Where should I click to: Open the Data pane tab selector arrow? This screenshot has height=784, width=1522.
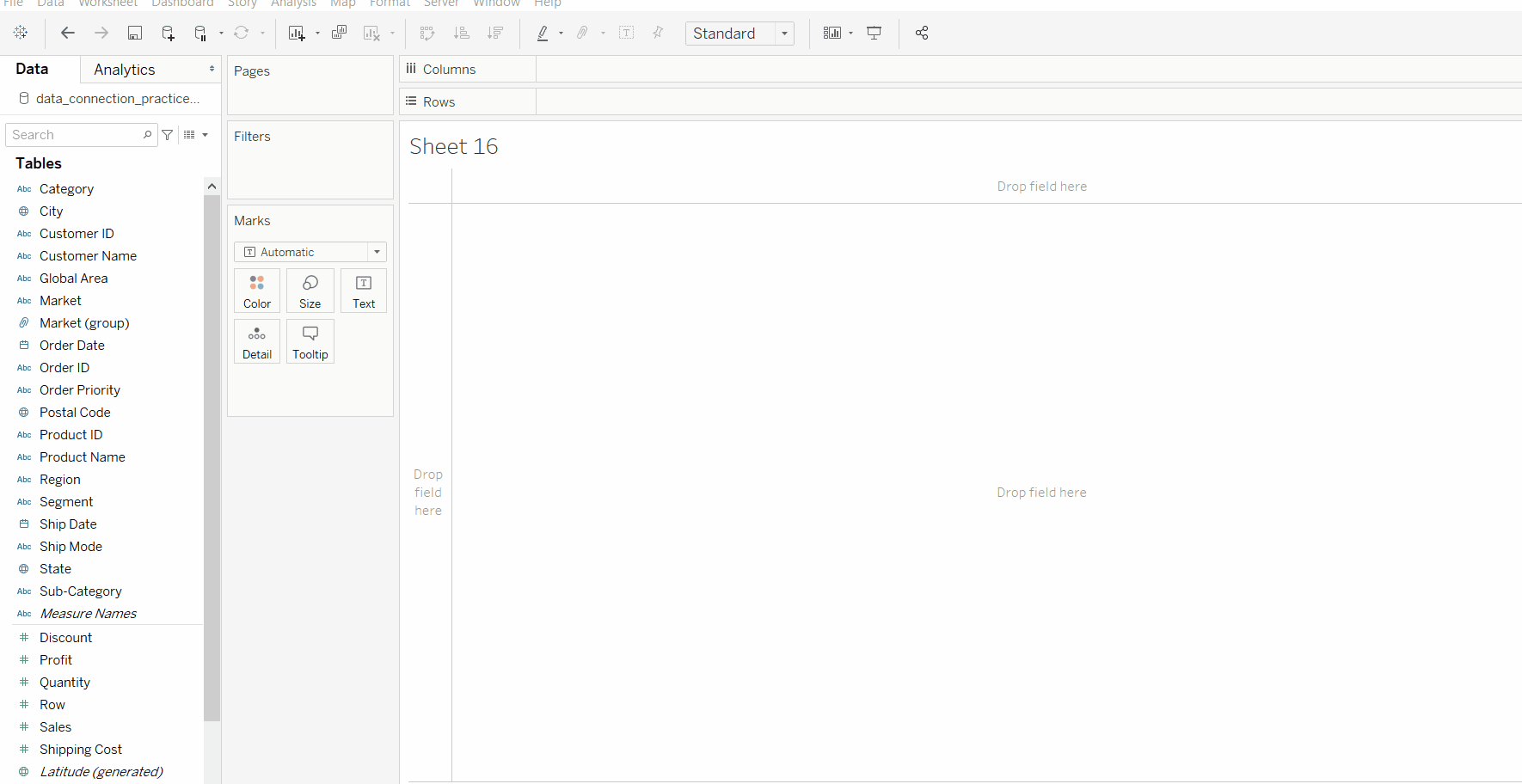[212, 69]
